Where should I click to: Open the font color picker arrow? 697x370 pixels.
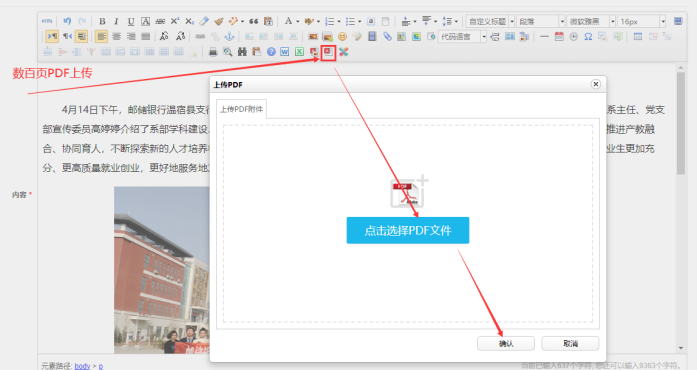(297, 21)
